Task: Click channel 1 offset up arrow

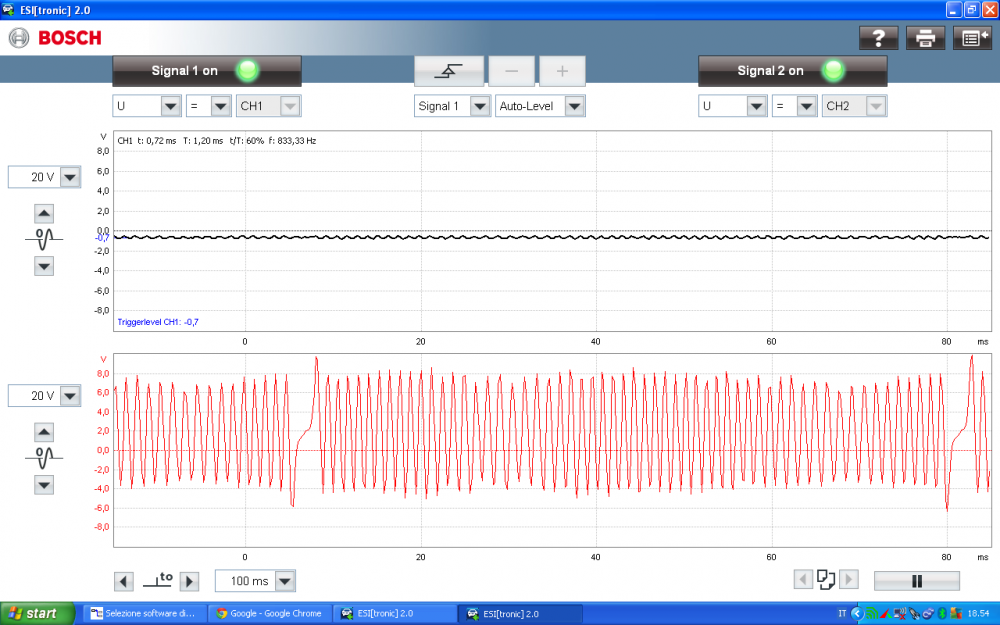Action: click(x=44, y=213)
